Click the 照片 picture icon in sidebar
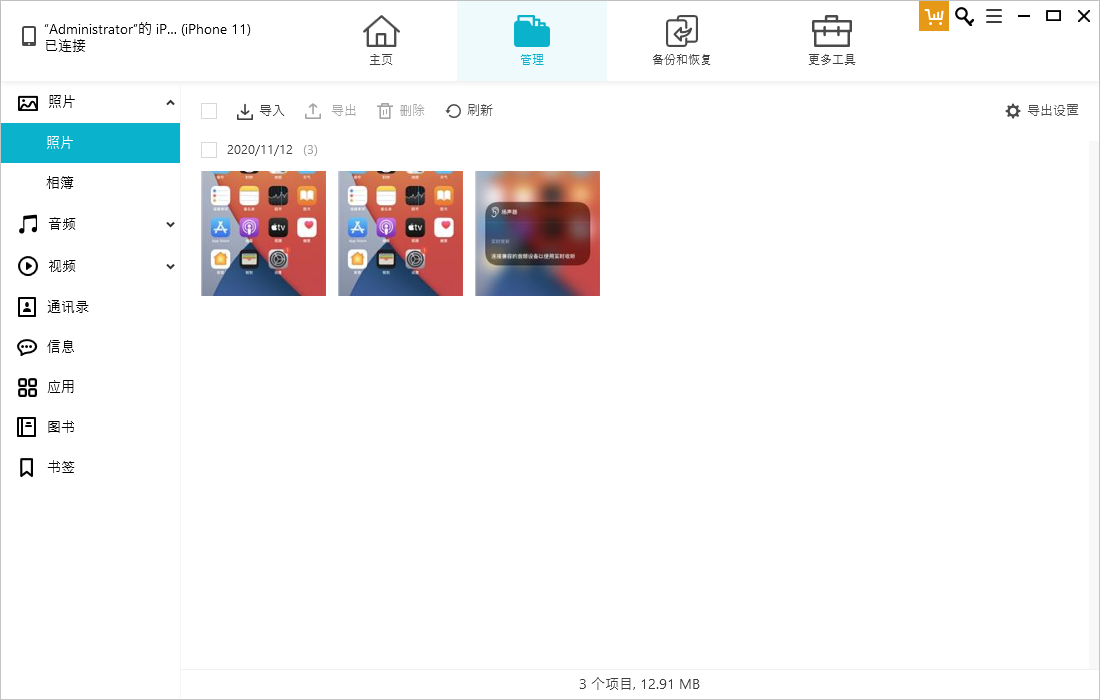This screenshot has width=1100, height=700. pos(28,103)
